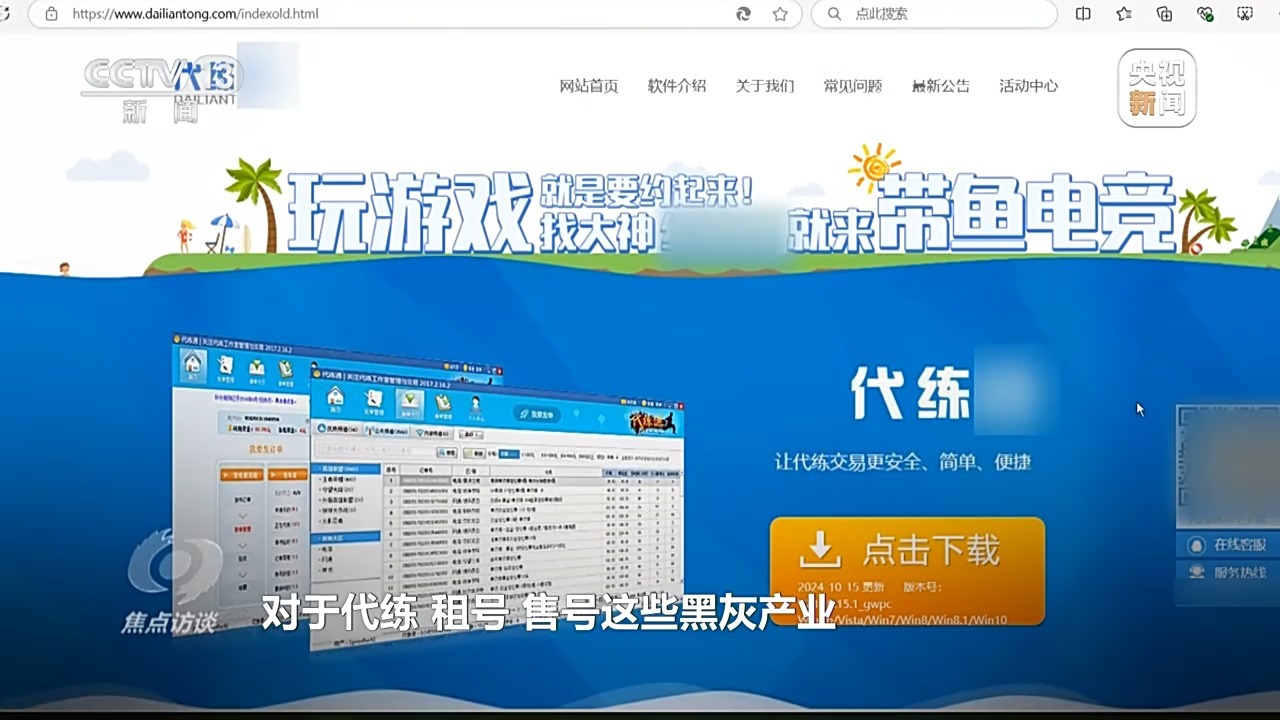Click the site permissions icon left of URL
This screenshot has height=720, width=1280.
tap(50, 14)
